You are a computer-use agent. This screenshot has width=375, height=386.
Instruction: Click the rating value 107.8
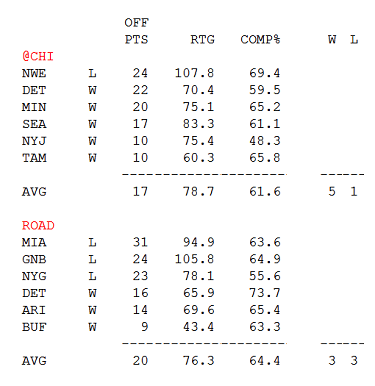pyautogui.click(x=194, y=73)
